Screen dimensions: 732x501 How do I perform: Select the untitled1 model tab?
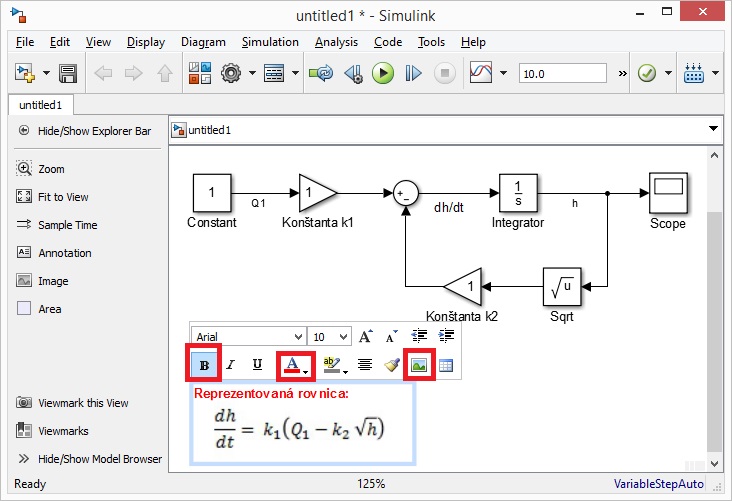(41, 105)
